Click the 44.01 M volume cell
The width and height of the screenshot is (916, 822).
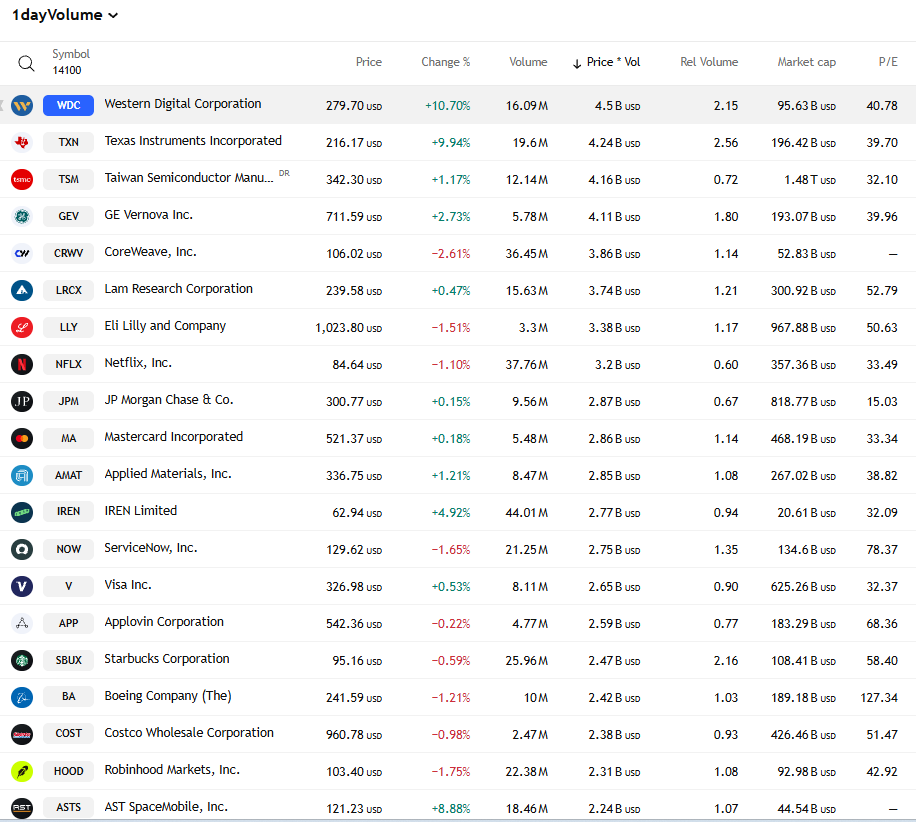(526, 513)
